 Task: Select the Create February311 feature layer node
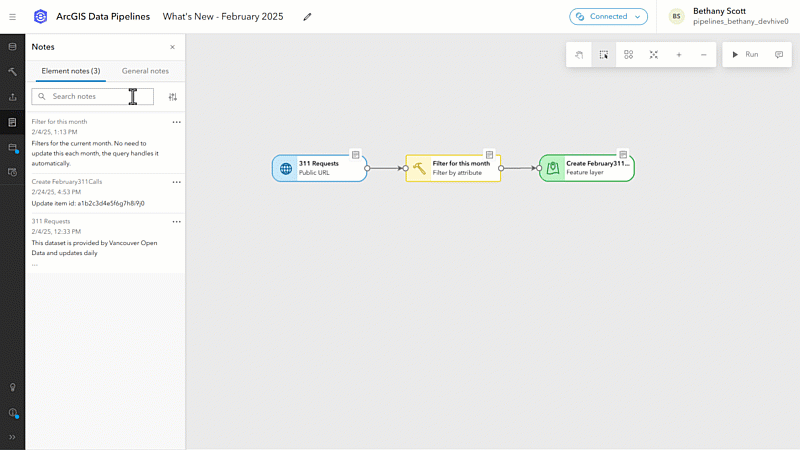587,168
